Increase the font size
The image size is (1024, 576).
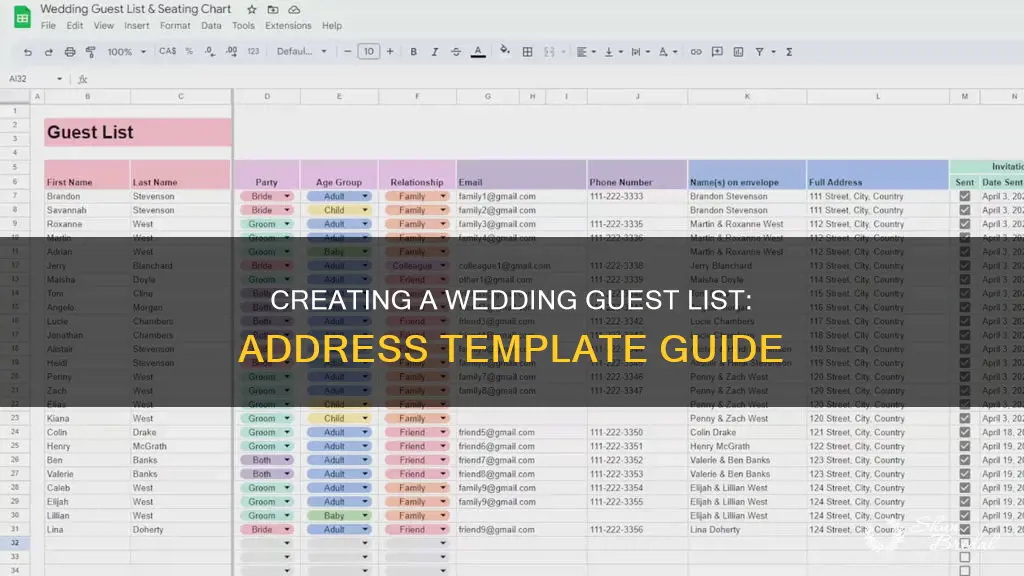pos(390,52)
